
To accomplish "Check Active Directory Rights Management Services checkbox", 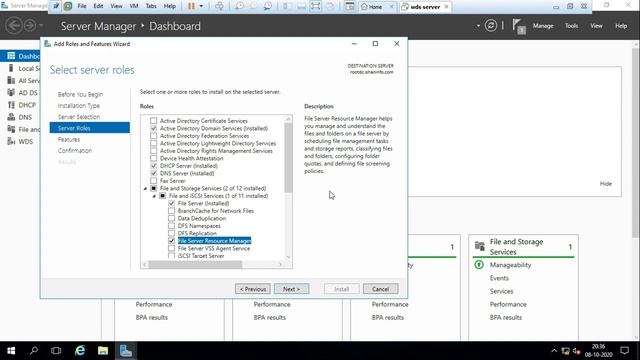I will [153, 151].
